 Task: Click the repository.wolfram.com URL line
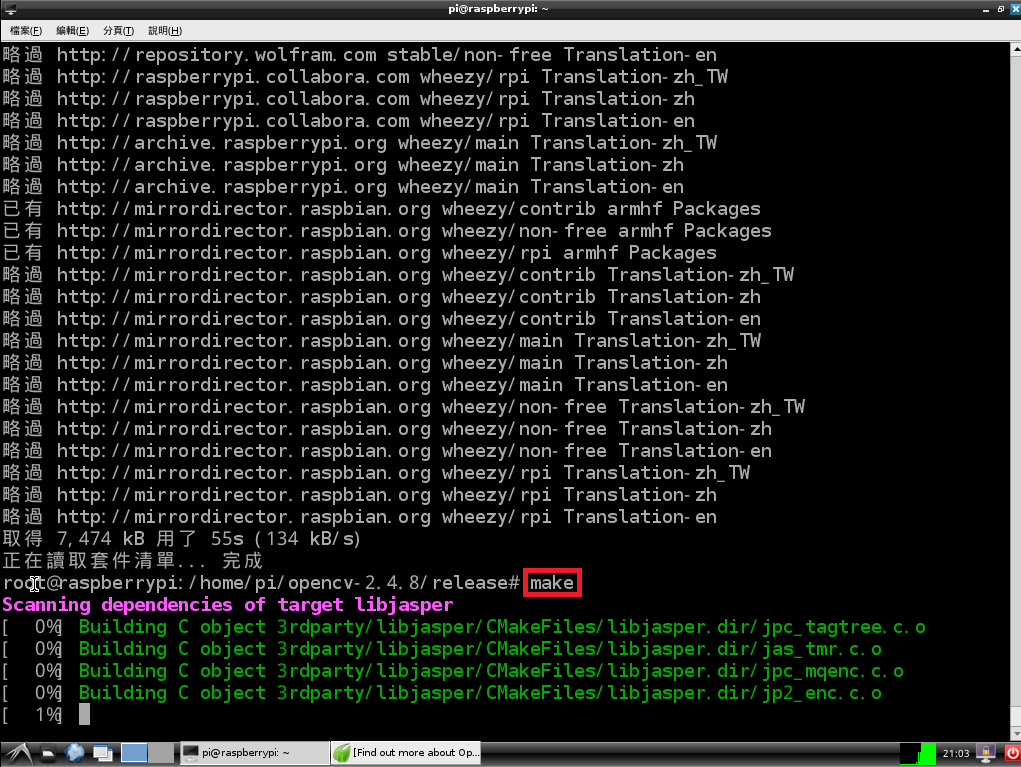(359, 55)
